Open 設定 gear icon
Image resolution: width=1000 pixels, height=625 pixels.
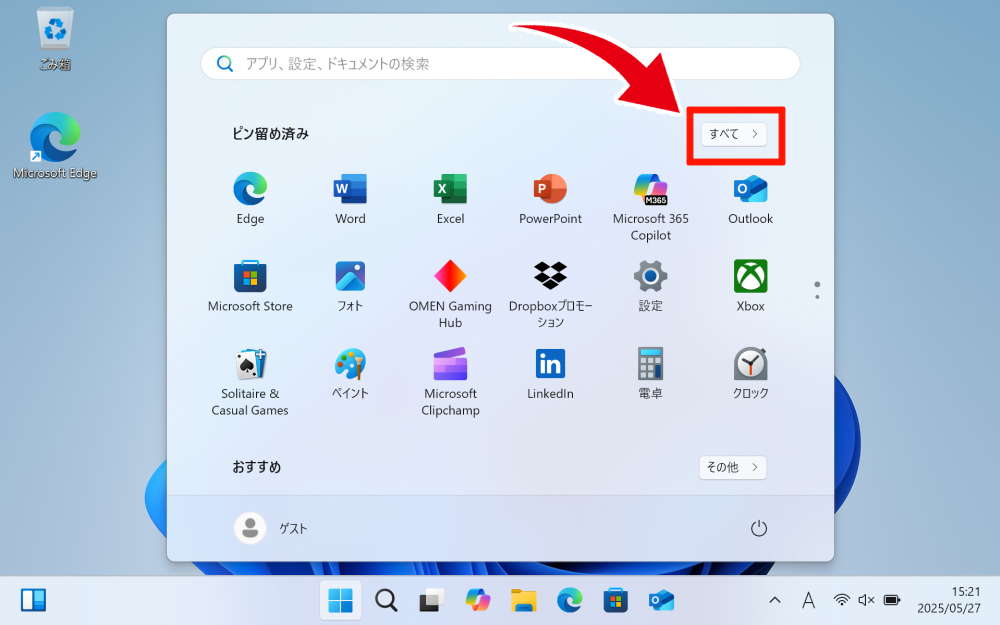click(x=651, y=286)
